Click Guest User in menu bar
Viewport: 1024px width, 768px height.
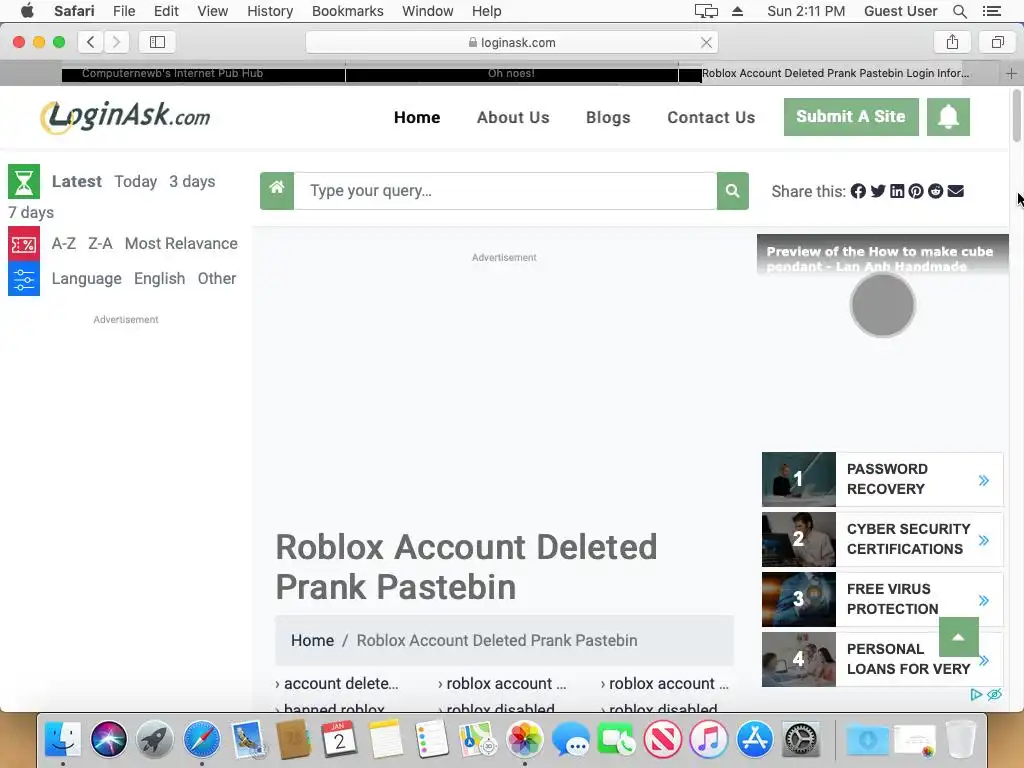pos(900,11)
